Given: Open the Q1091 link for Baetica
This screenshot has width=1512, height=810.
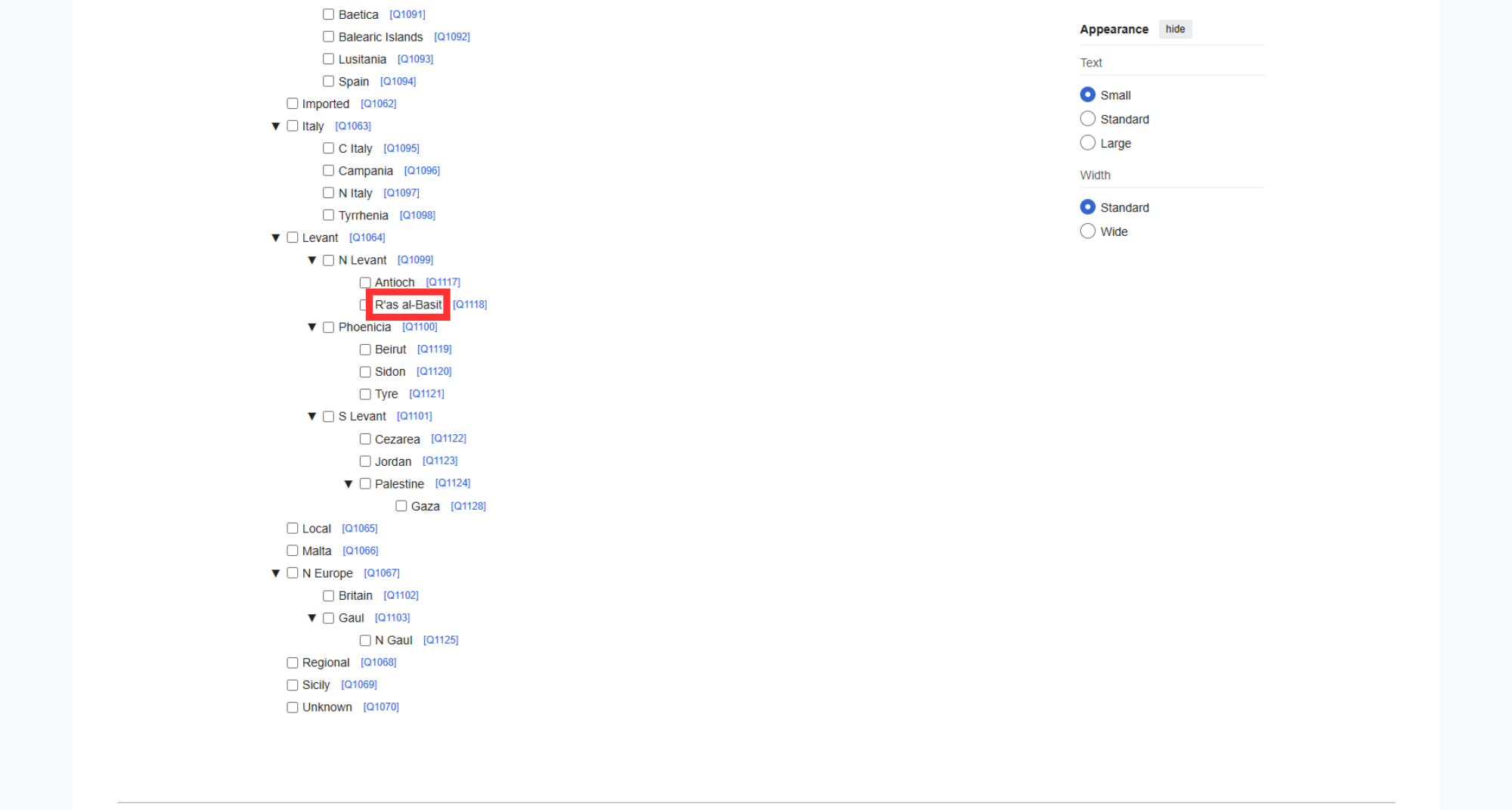Looking at the screenshot, I should pos(407,14).
